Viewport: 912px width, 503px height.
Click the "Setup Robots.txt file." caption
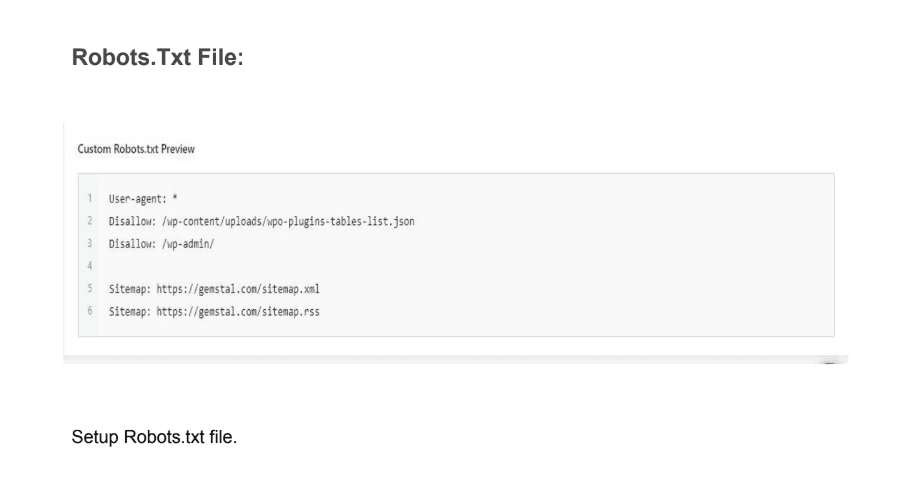(154, 437)
